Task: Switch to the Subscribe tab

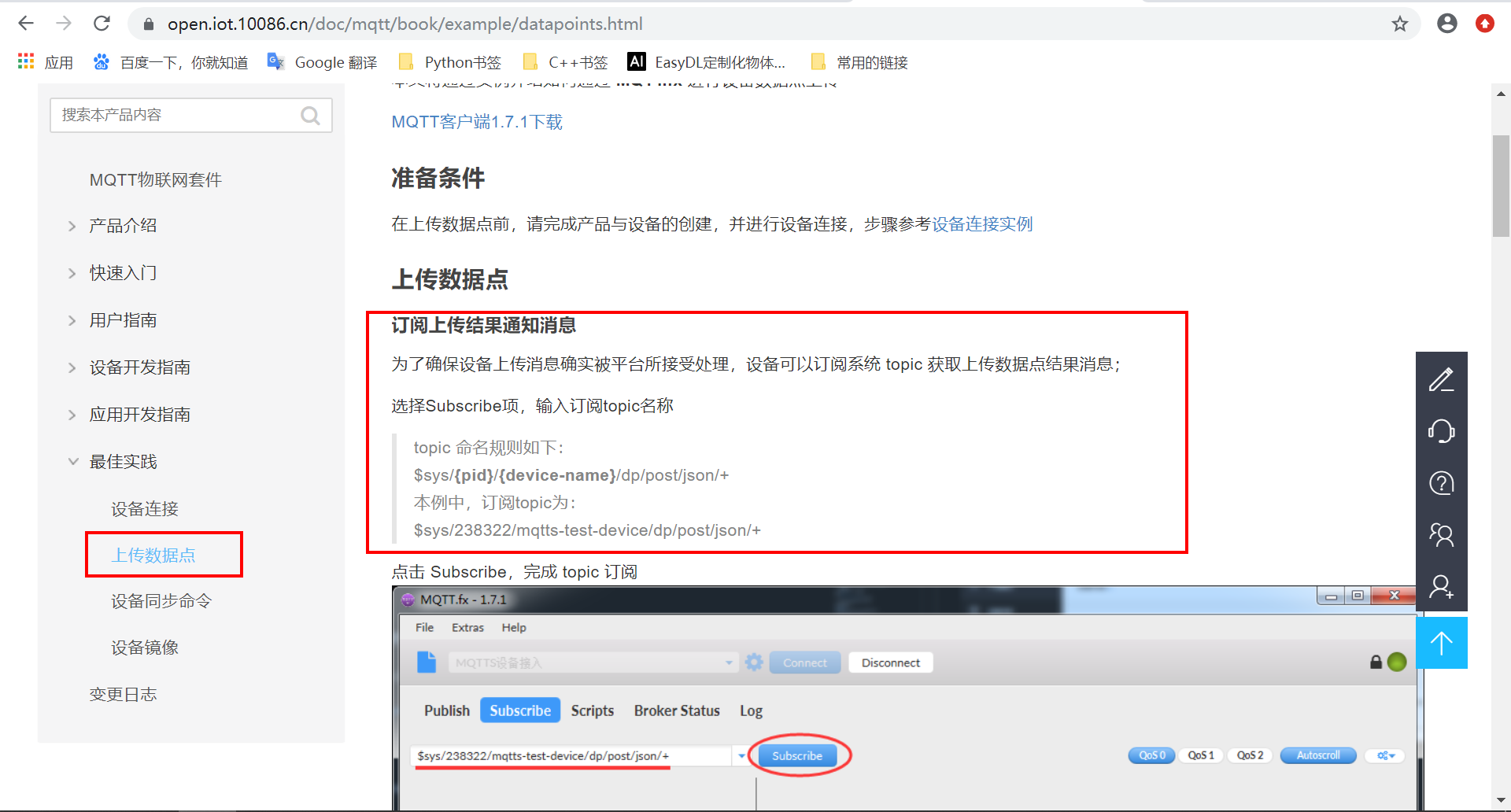Action: click(x=520, y=710)
